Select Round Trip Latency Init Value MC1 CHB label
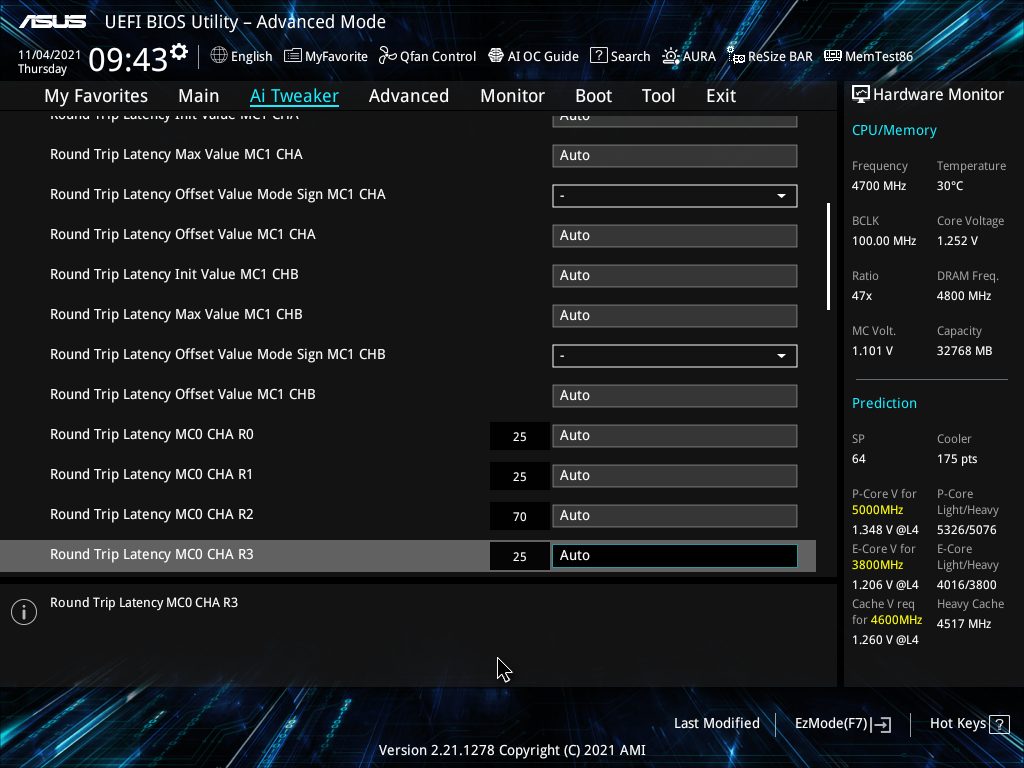Screen dimensions: 1024x768 [174, 274]
